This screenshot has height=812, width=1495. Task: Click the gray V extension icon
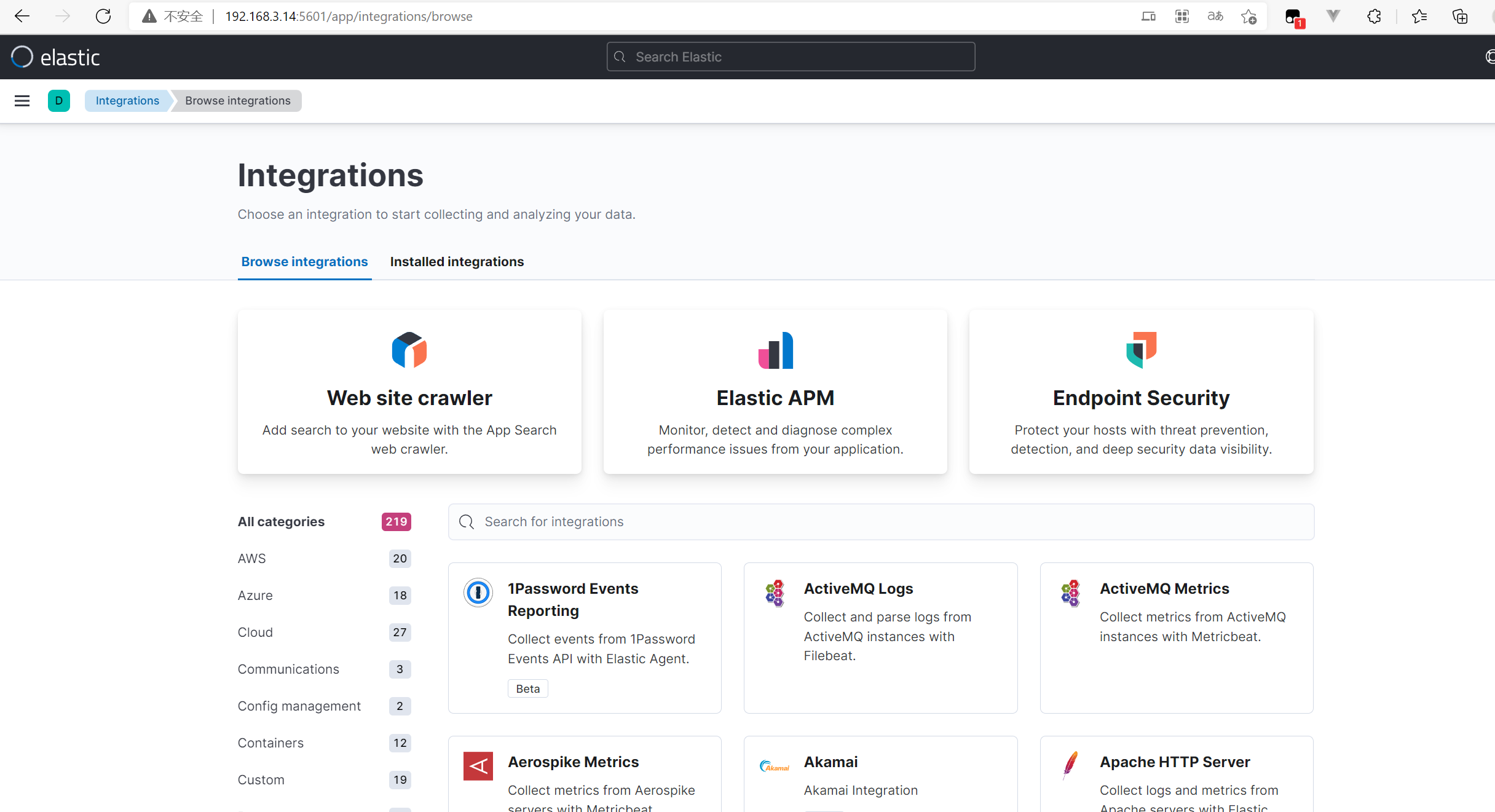1333,16
